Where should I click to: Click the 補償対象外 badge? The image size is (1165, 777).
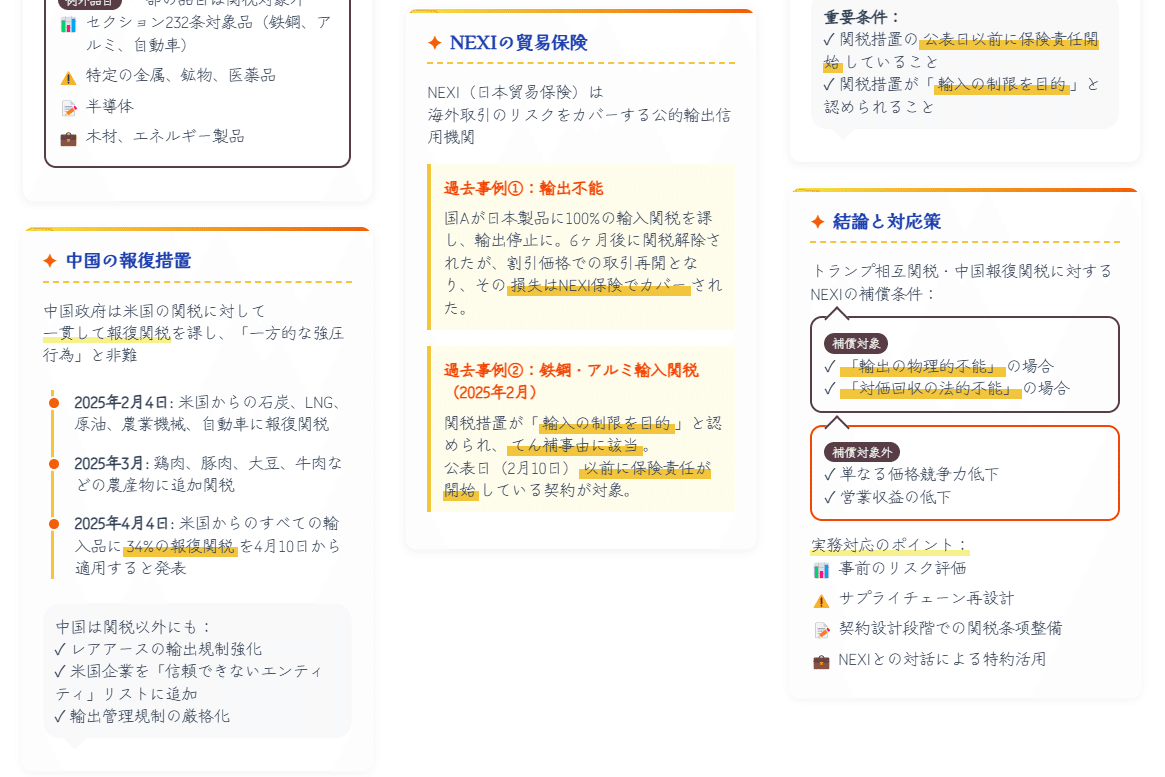862,452
